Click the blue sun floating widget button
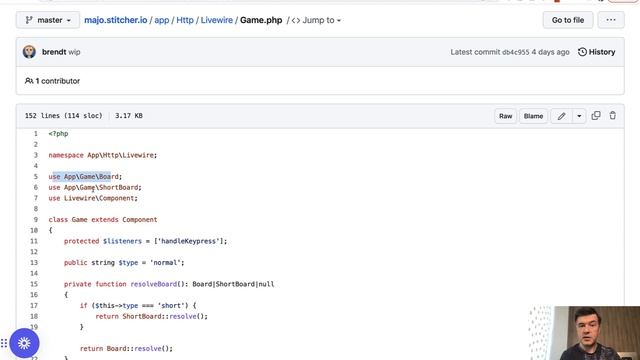640x360 pixels. click(x=24, y=343)
